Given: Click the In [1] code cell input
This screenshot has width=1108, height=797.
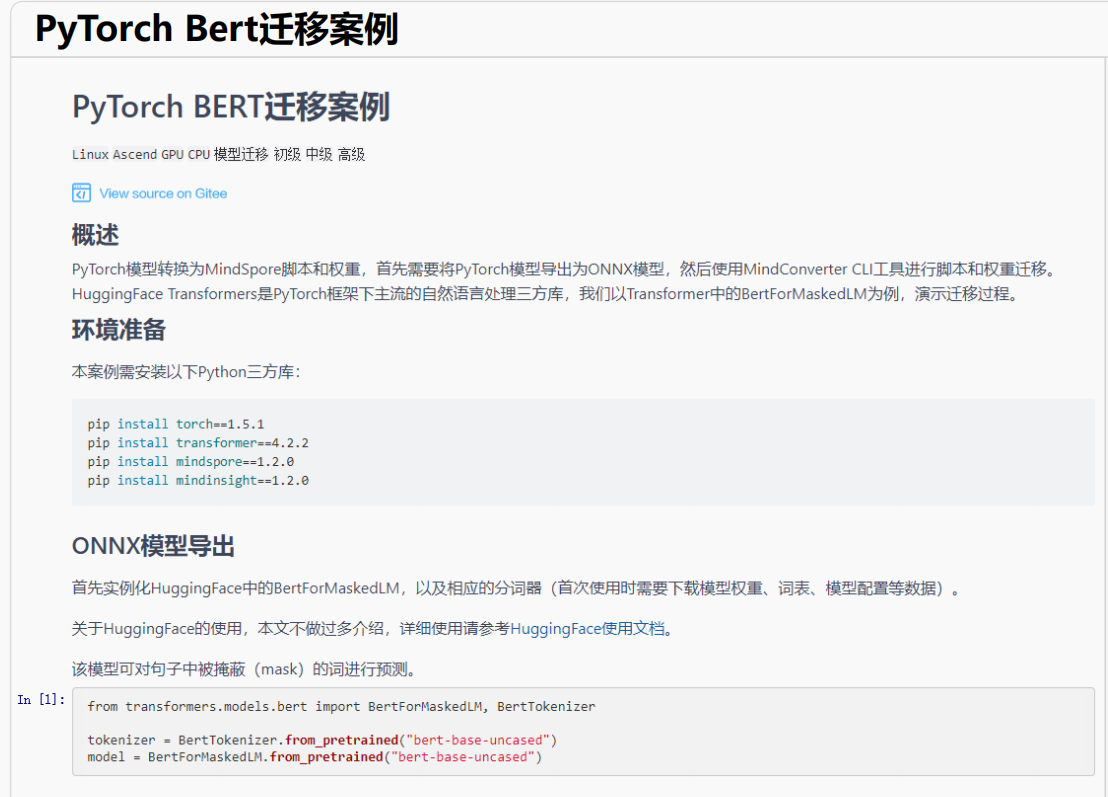Looking at the screenshot, I should point(583,731).
